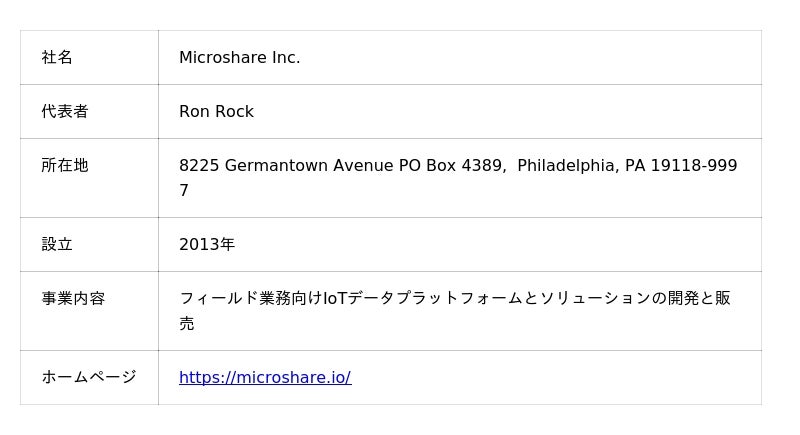Screen dimensions: 800x435
Task: Click the 代表者 label cell
Action: coord(65,112)
